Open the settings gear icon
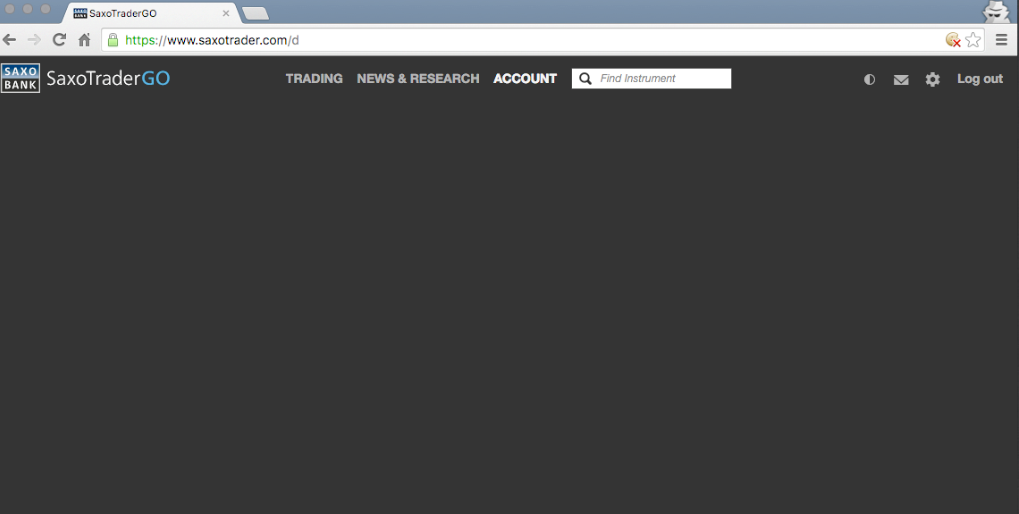The image size is (1019, 514). click(933, 79)
